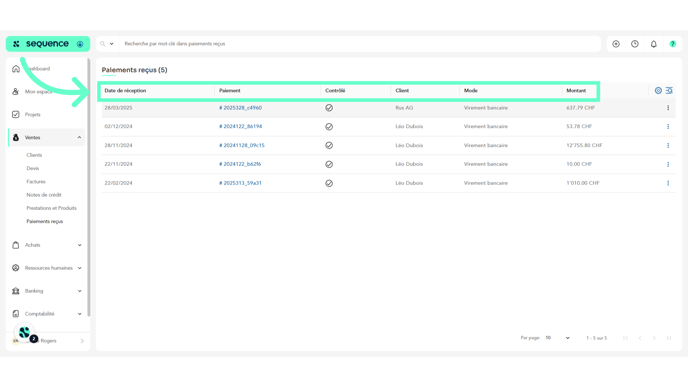Image resolution: width=688 pixels, height=387 pixels.
Task: Select Paiements reçus submenu item
Action: (45, 221)
